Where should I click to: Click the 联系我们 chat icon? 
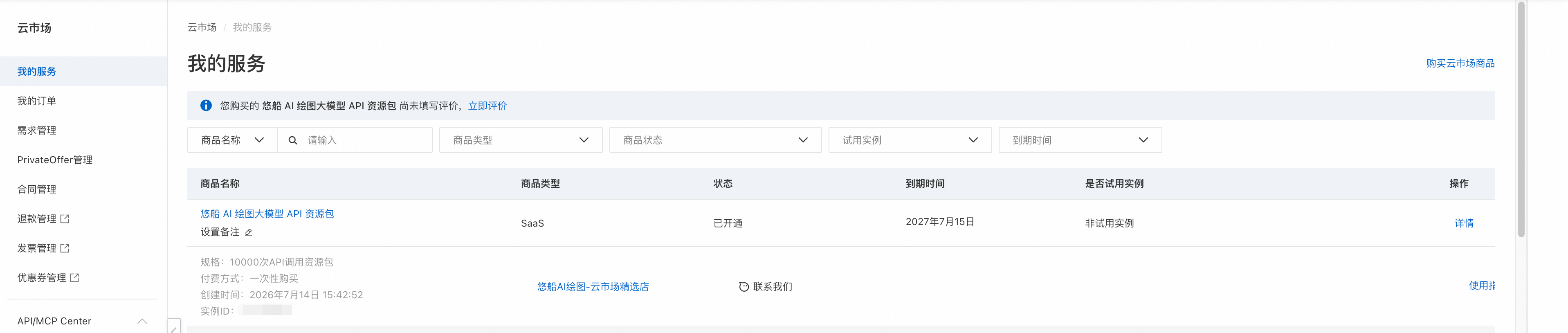point(743,287)
